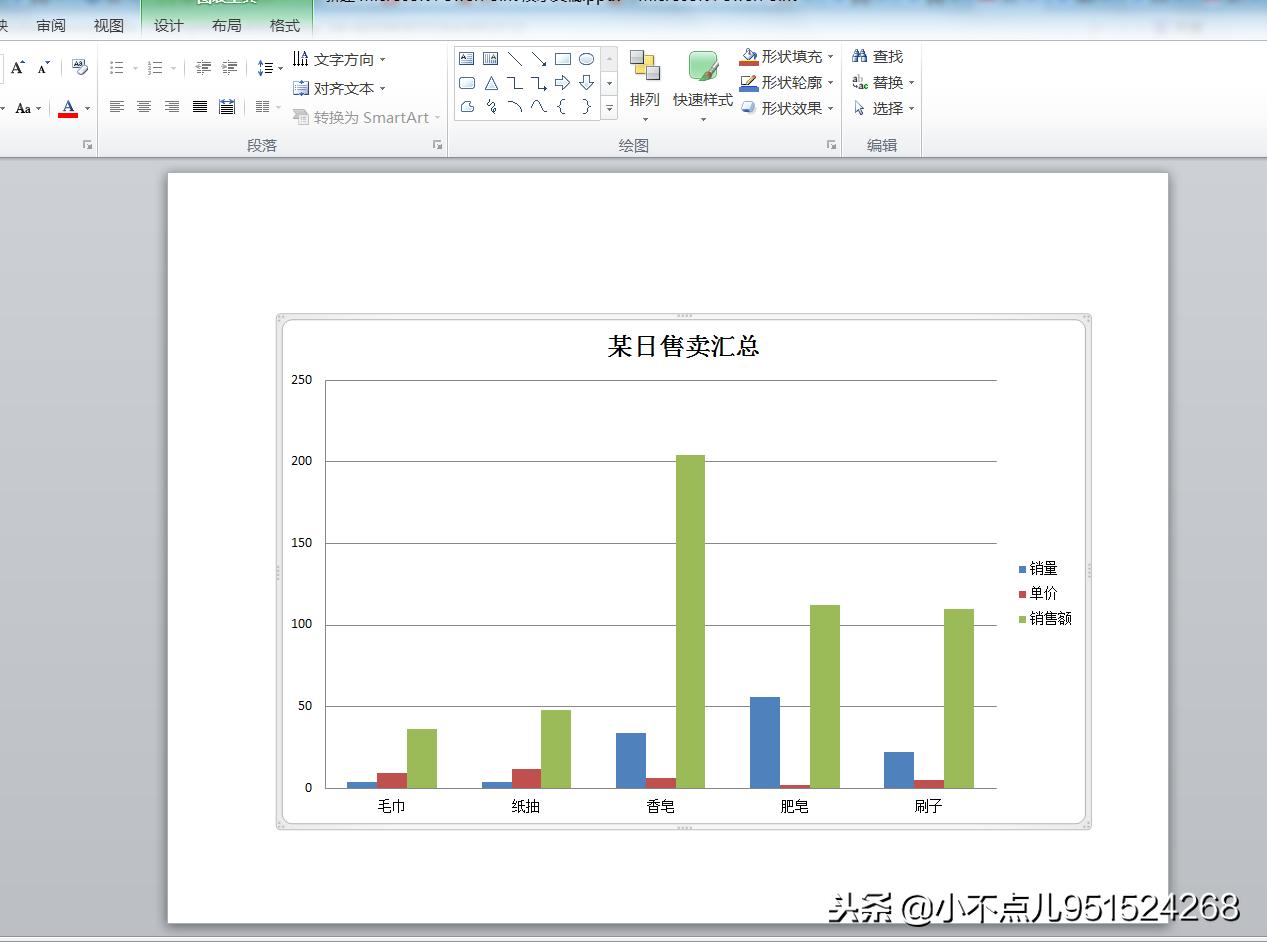This screenshot has width=1267, height=951.
Task: Click the Clear All Formatting icon
Action: click(79, 67)
